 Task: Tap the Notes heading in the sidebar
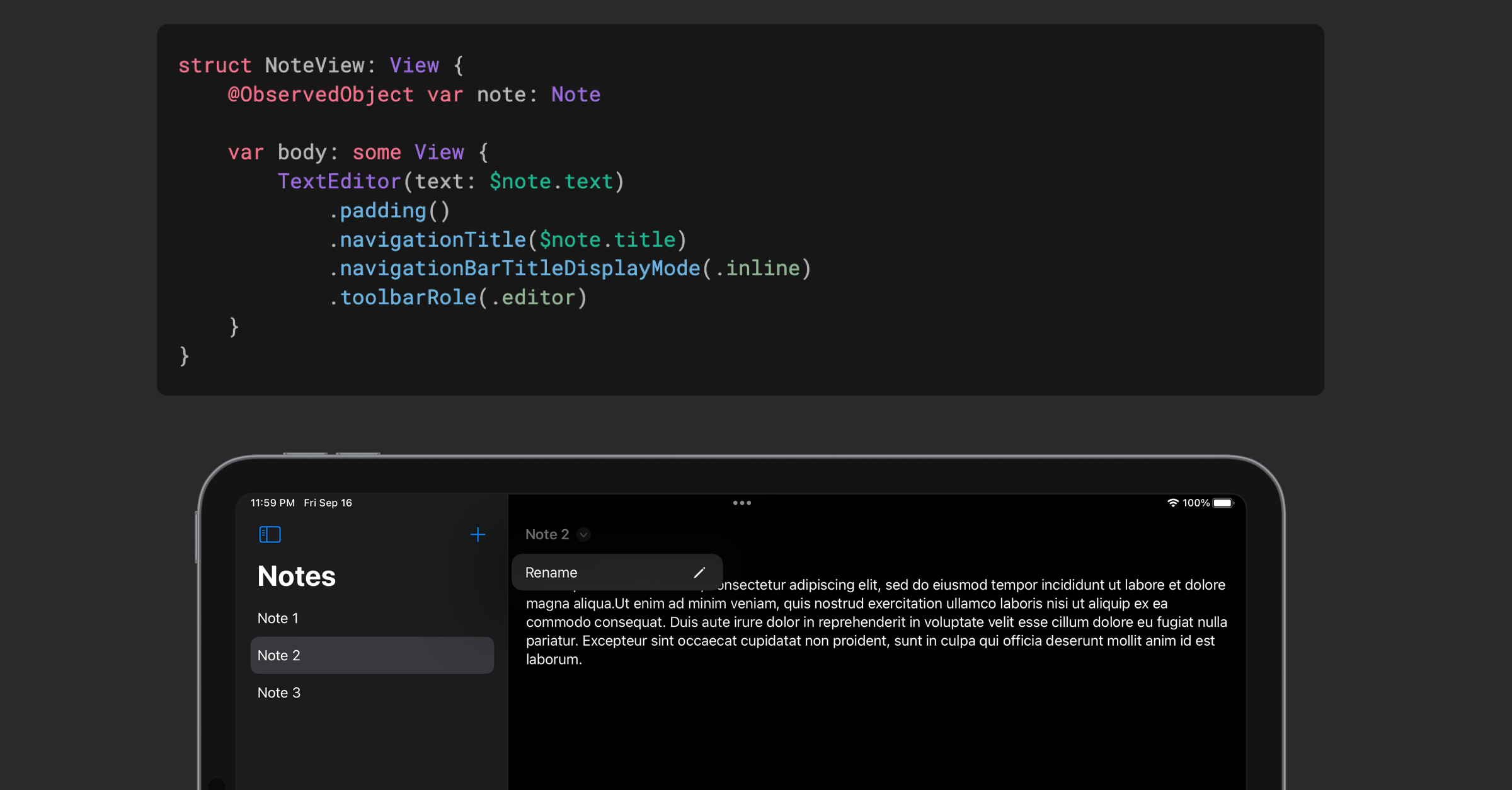point(295,575)
